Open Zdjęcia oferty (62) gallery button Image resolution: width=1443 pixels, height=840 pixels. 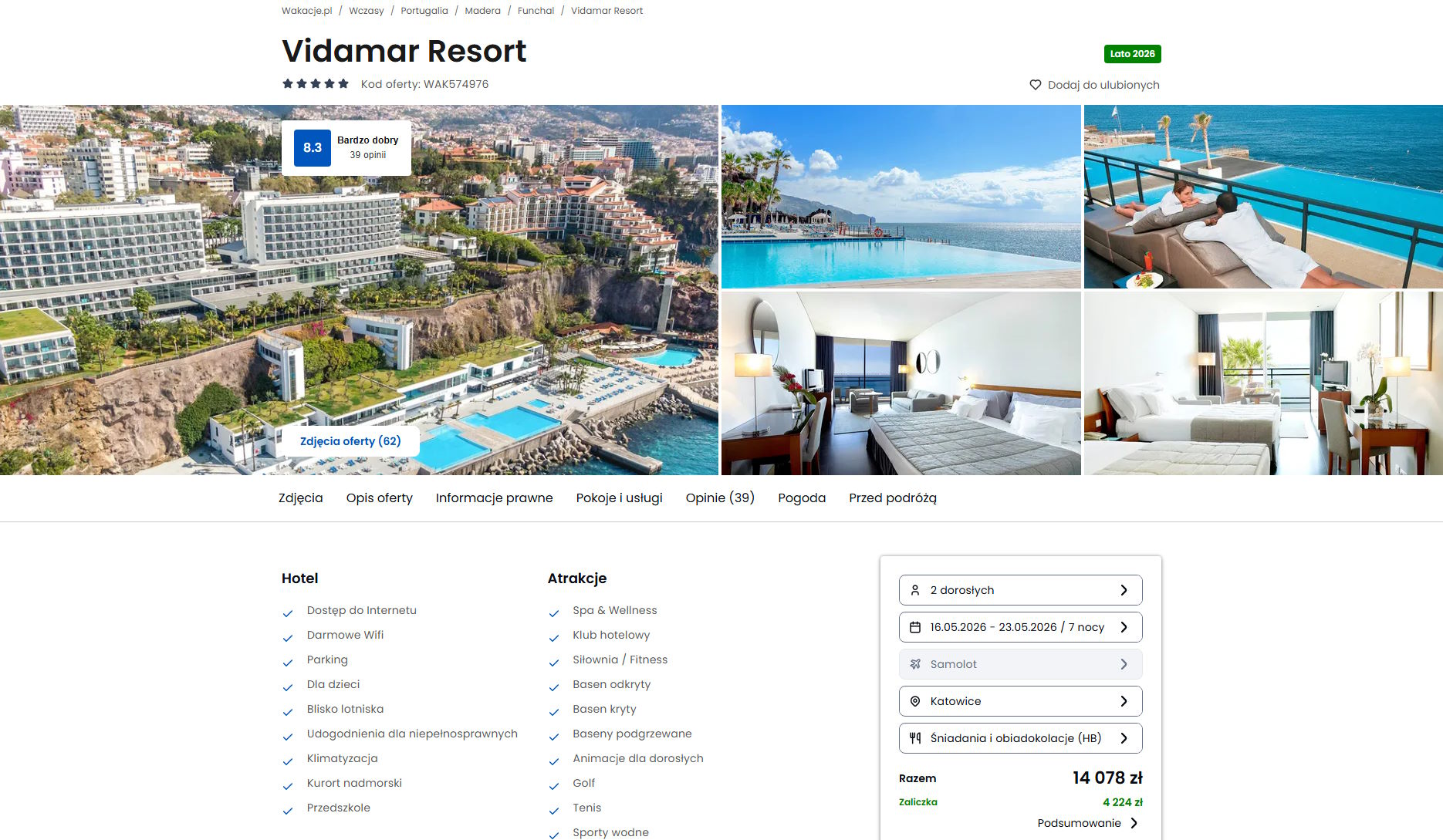coord(350,441)
